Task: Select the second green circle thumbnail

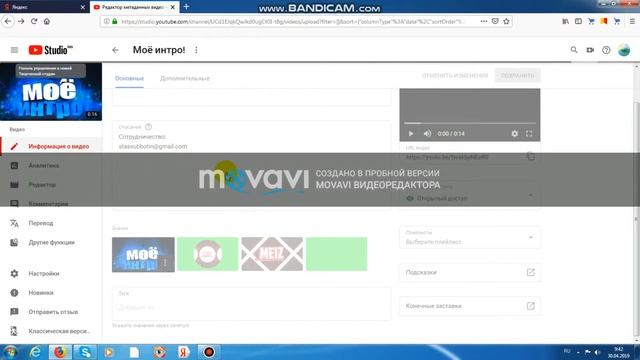Action: pos(207,254)
